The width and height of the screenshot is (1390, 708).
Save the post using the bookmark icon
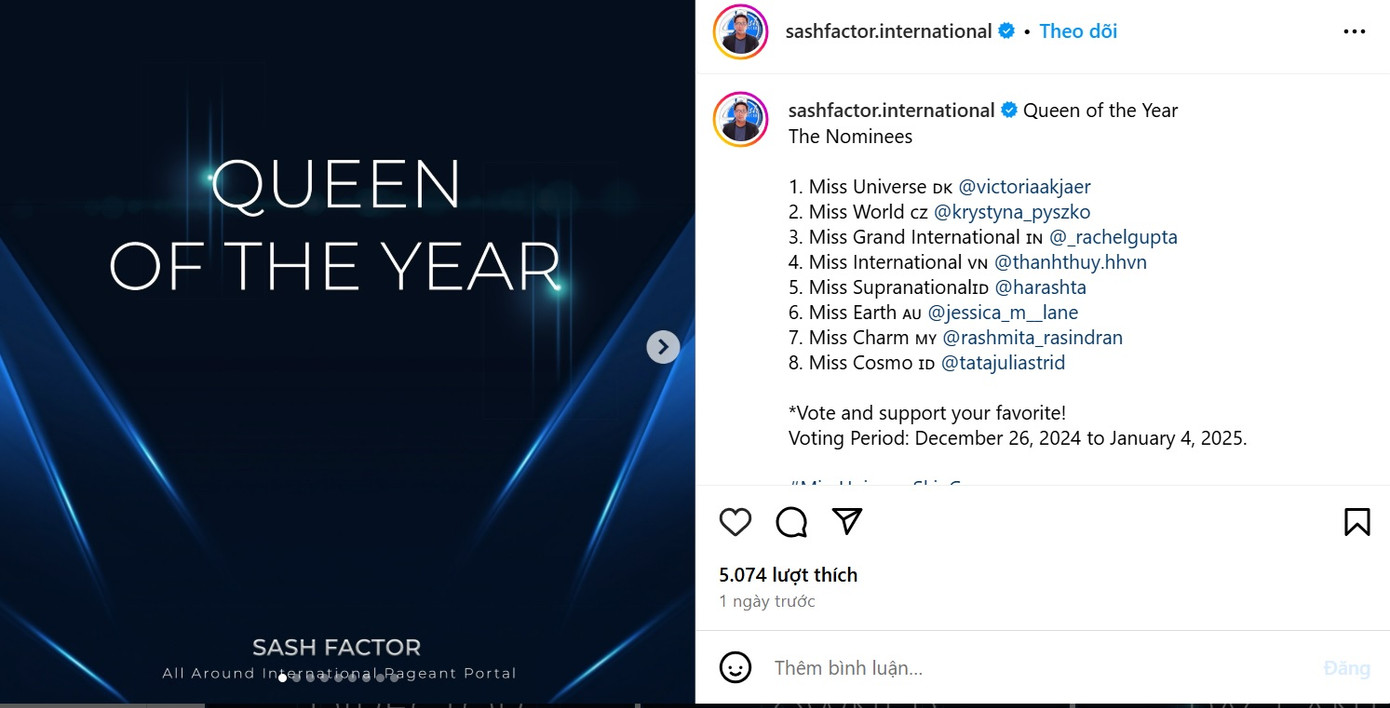pyautogui.click(x=1357, y=521)
